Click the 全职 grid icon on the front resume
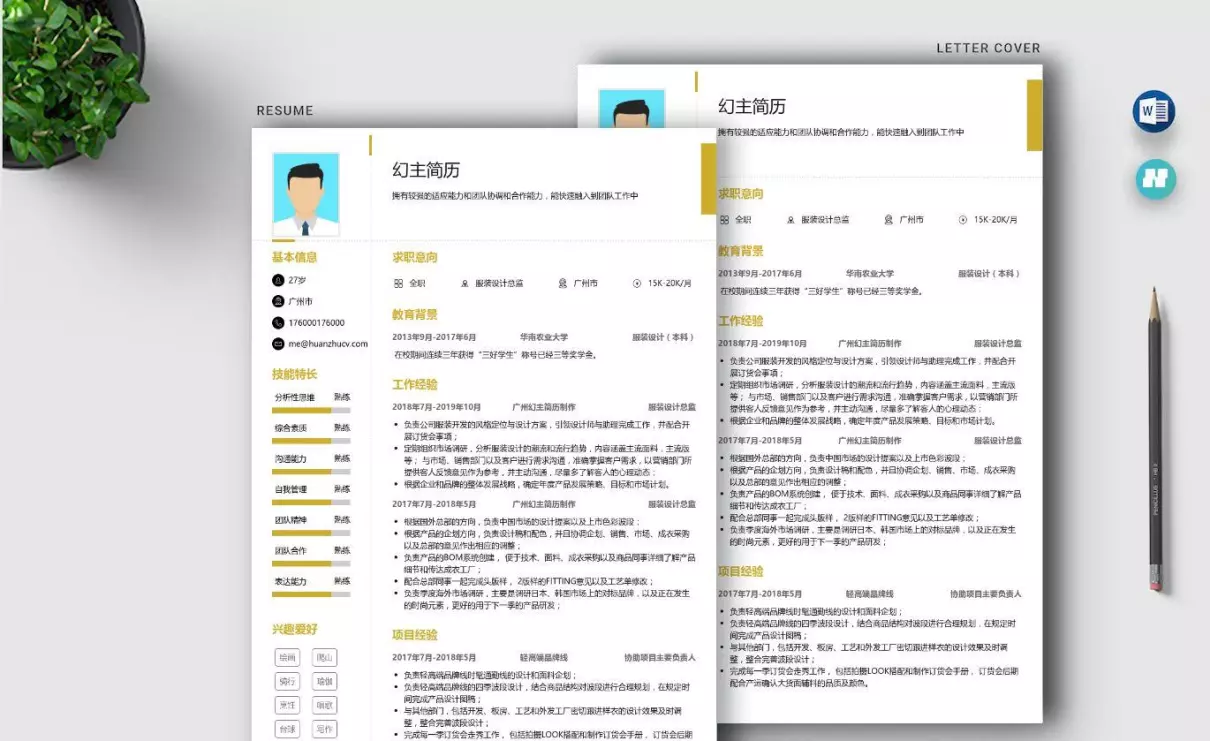 [398, 283]
